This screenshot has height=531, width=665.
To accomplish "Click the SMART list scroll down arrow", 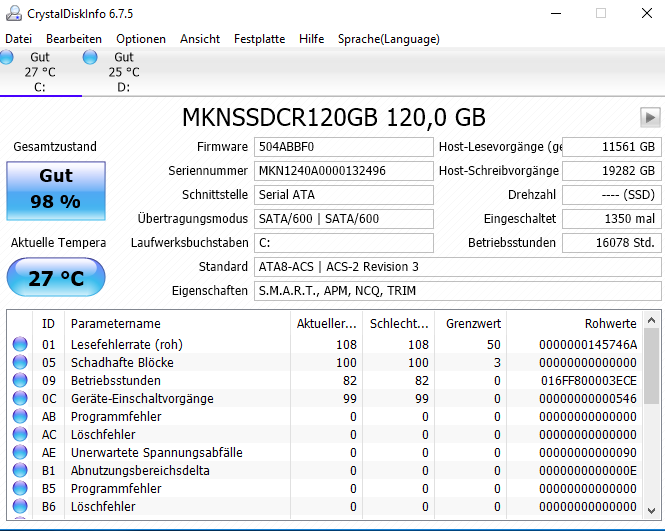I will click(652, 510).
